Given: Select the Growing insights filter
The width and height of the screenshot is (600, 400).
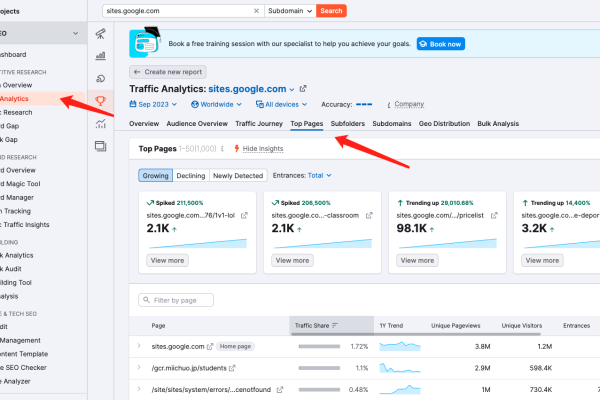Looking at the screenshot, I should click(155, 175).
